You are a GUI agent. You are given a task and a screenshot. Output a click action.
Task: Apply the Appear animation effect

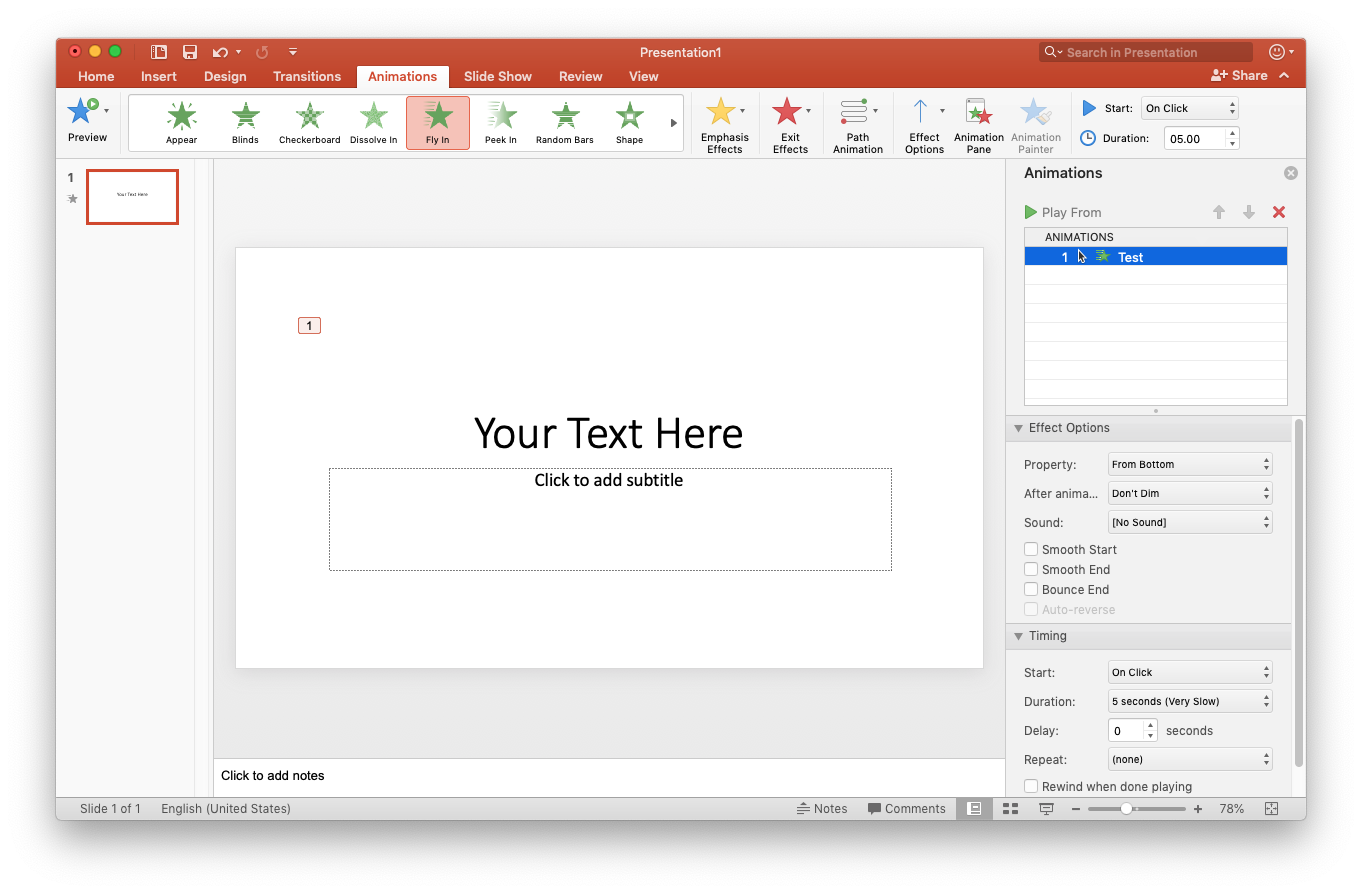[x=182, y=122]
